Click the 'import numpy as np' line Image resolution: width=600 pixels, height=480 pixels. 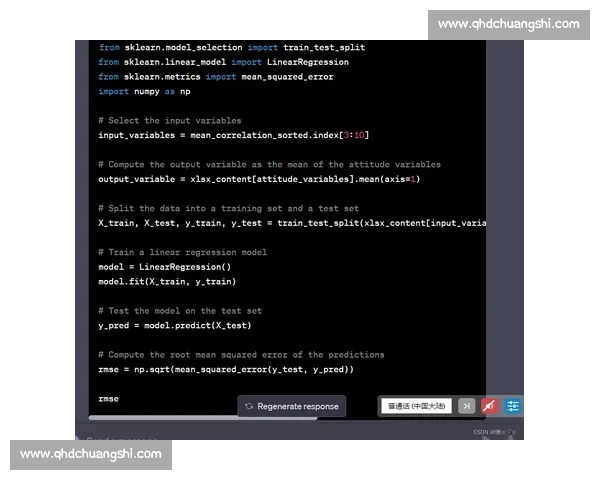[144, 91]
